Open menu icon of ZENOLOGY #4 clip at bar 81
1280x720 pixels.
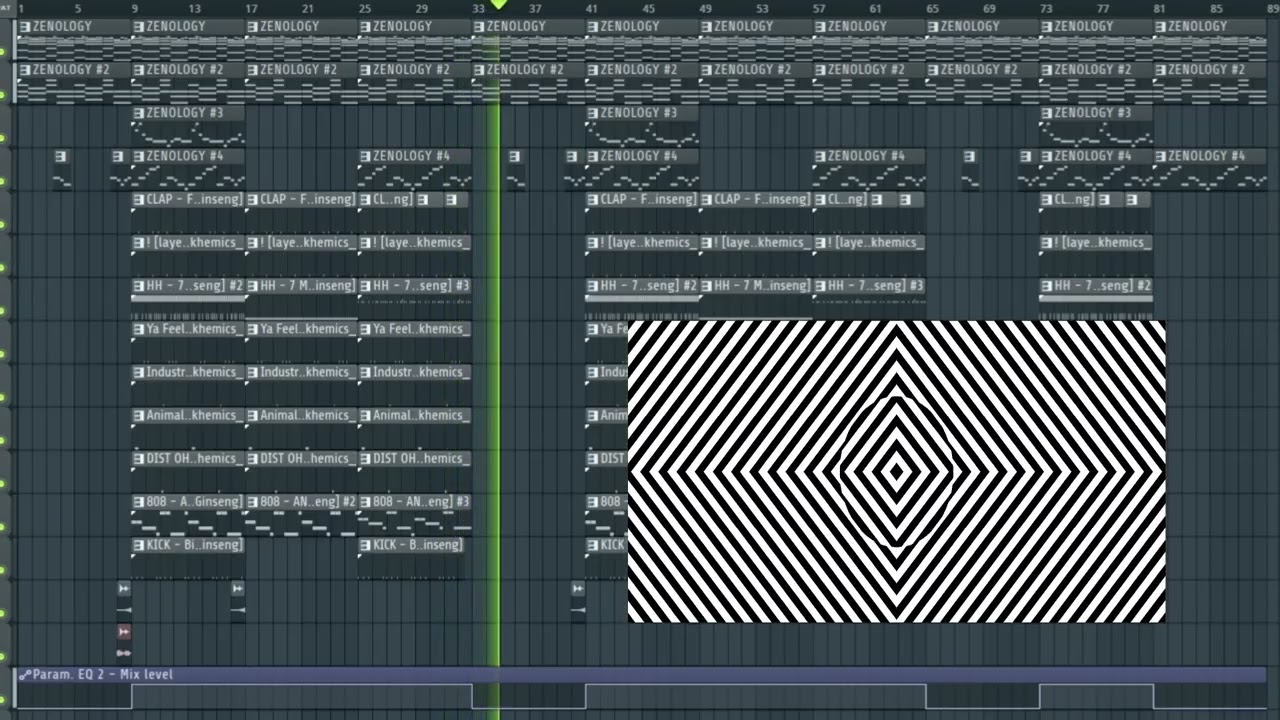click(x=1161, y=156)
